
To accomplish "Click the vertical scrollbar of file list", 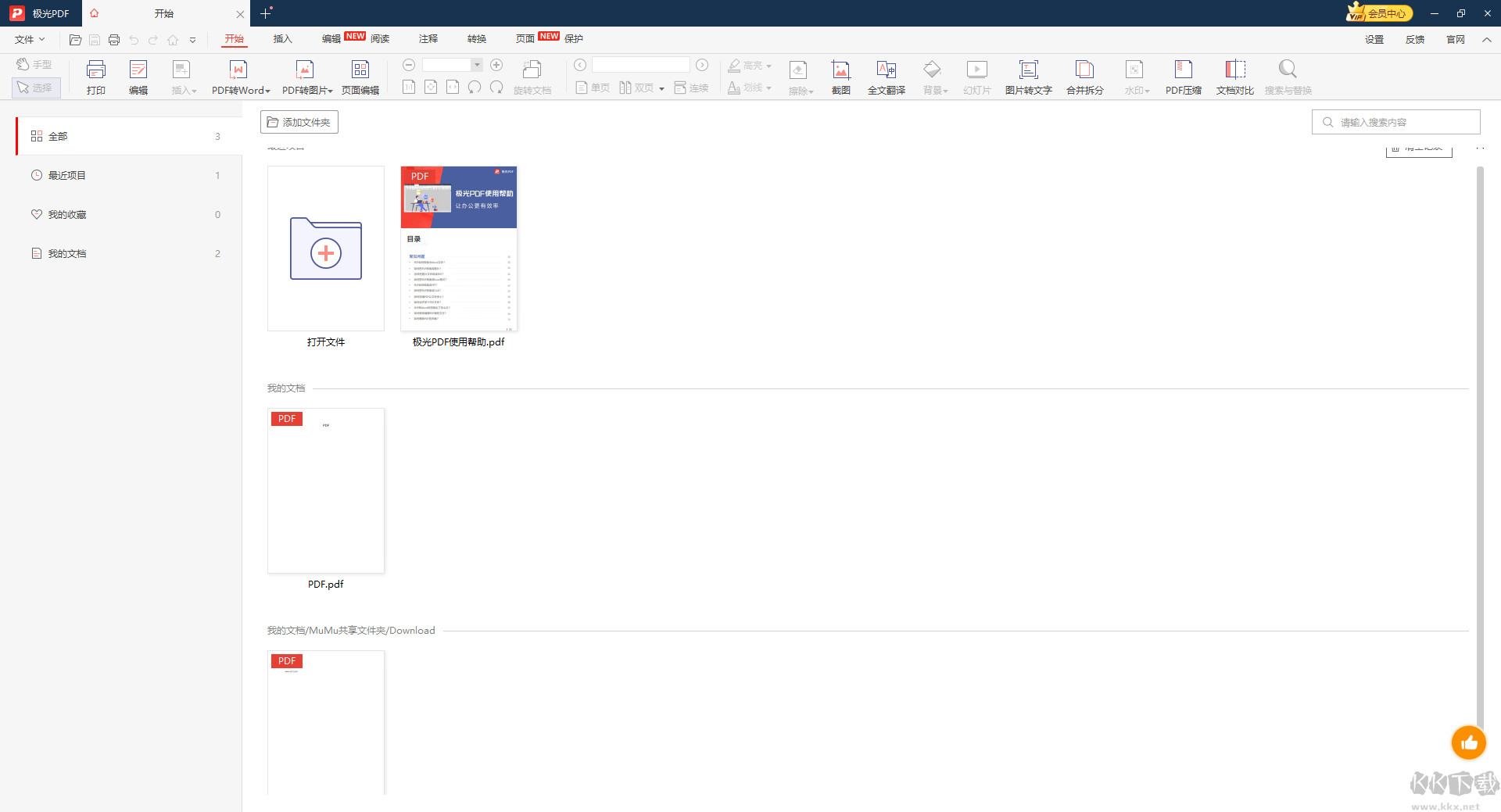I will [1480, 449].
